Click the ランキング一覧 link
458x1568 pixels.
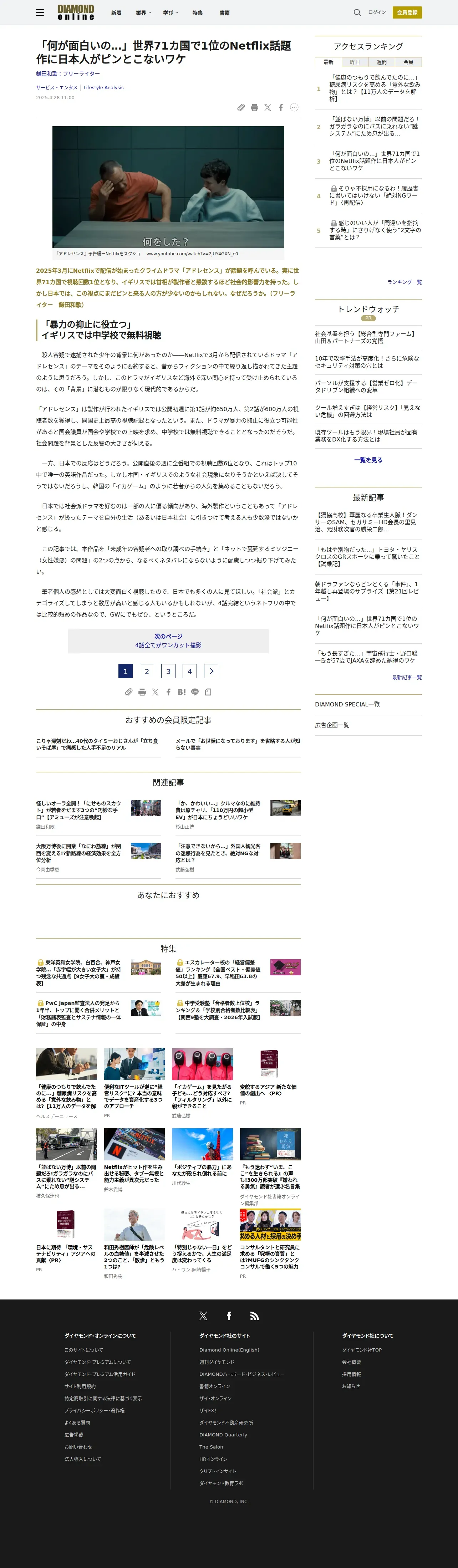404,282
